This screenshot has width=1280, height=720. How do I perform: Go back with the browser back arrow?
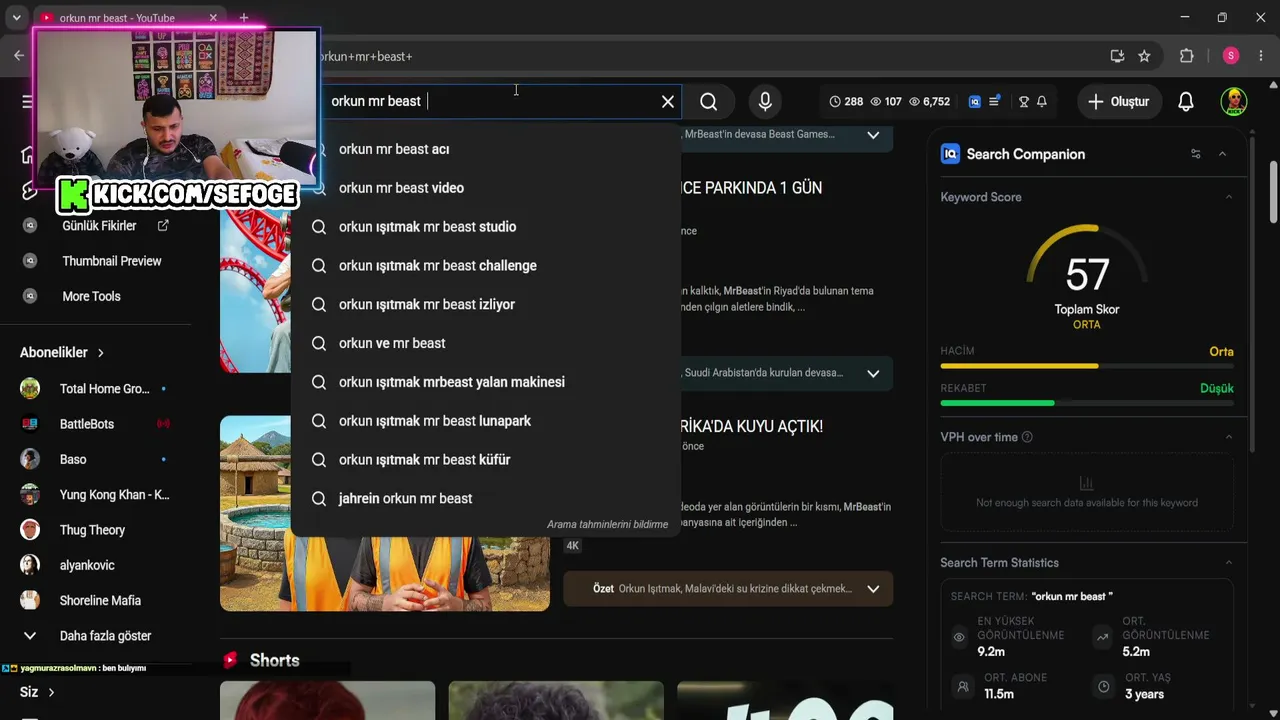[19, 56]
